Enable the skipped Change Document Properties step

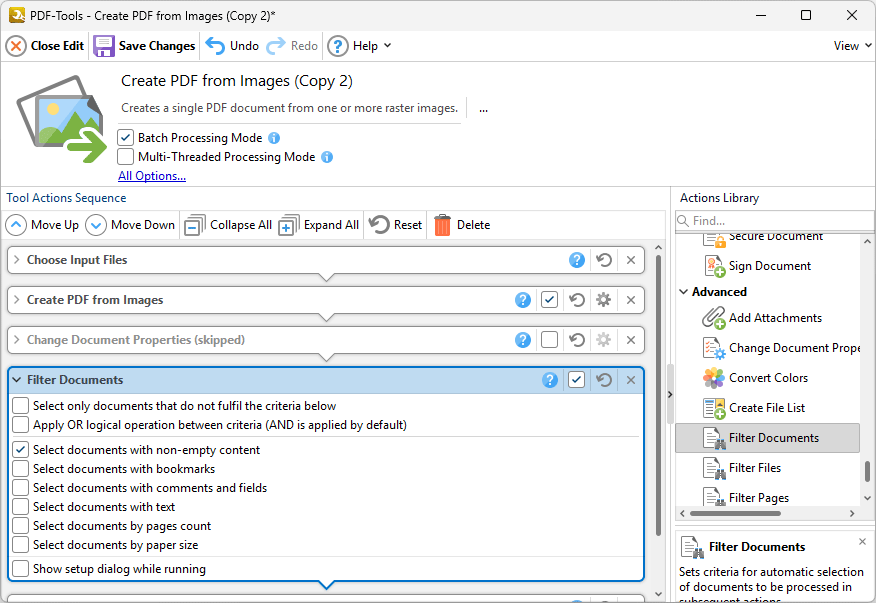pos(549,340)
